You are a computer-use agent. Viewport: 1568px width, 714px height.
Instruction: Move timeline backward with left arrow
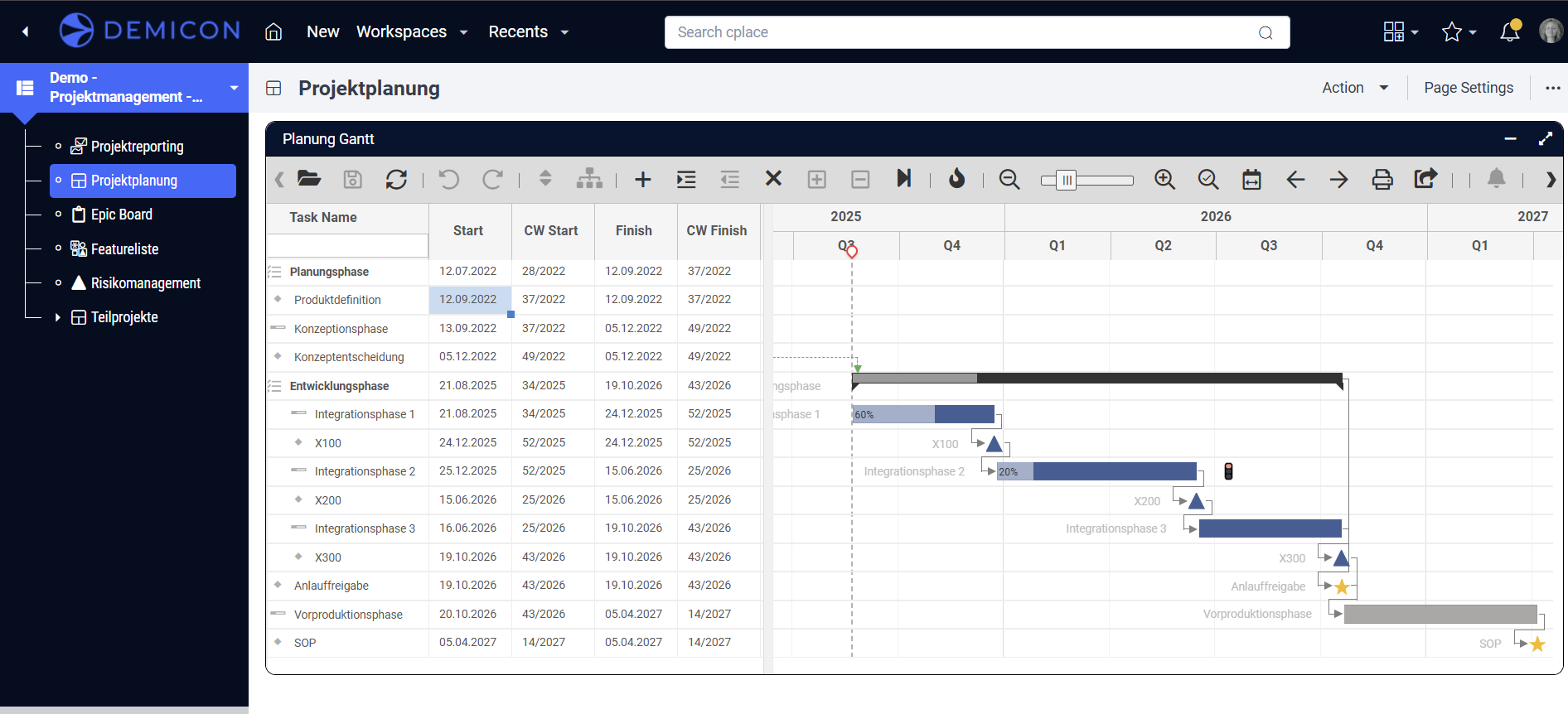point(1295,179)
